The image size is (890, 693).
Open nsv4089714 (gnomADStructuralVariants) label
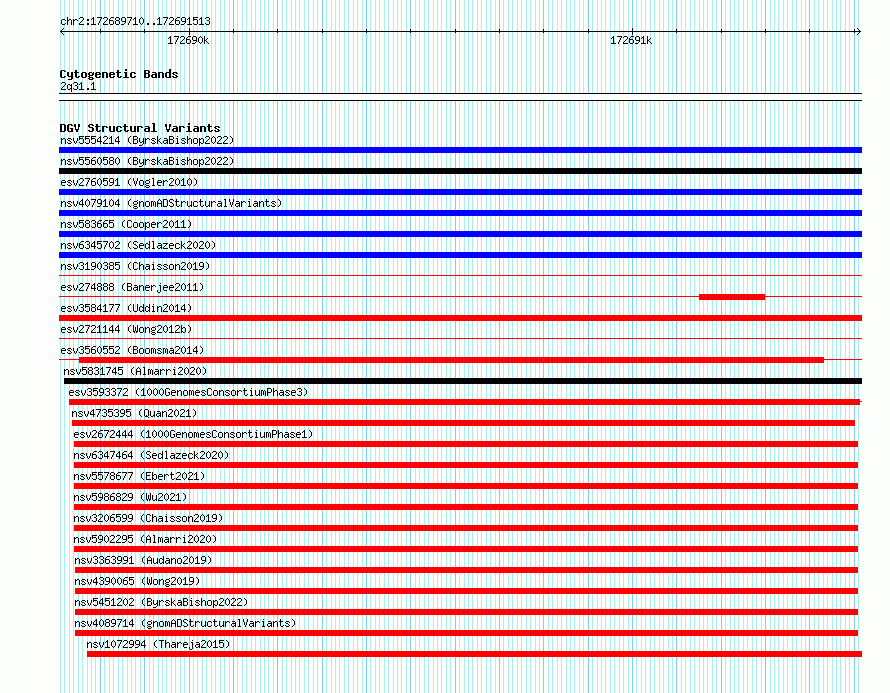185,623
